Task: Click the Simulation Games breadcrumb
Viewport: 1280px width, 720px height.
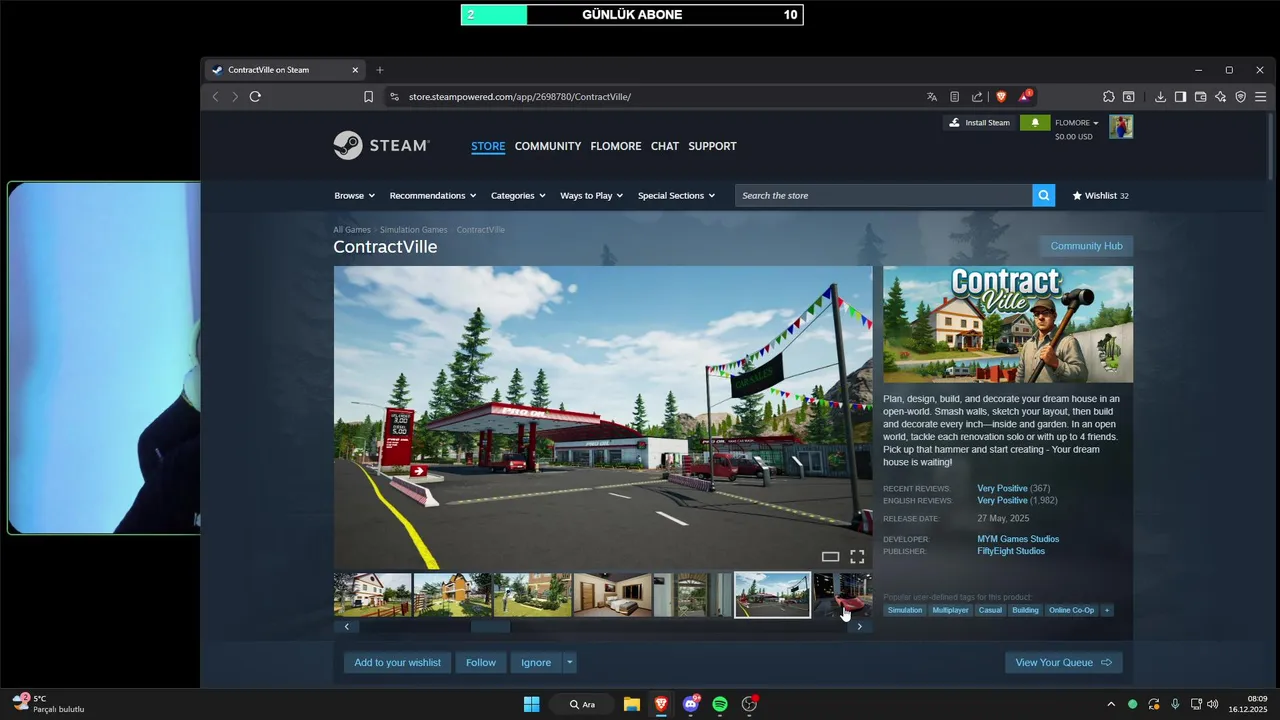Action: point(413,230)
